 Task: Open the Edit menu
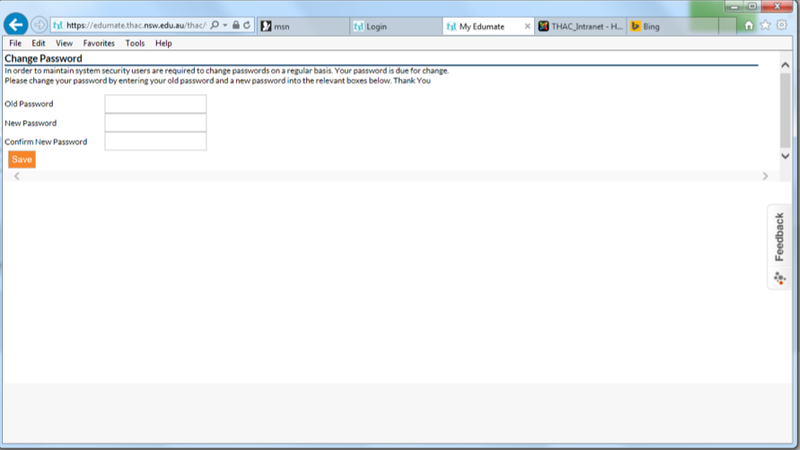(38, 43)
